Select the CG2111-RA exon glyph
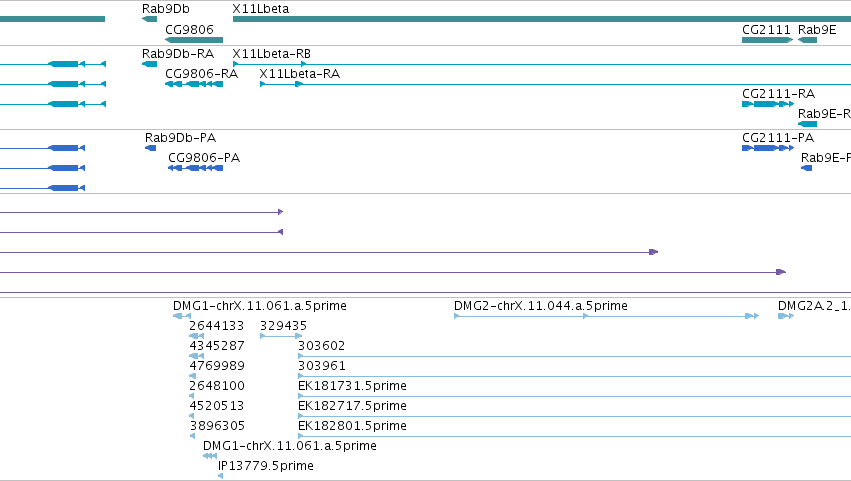 pyautogui.click(x=767, y=104)
